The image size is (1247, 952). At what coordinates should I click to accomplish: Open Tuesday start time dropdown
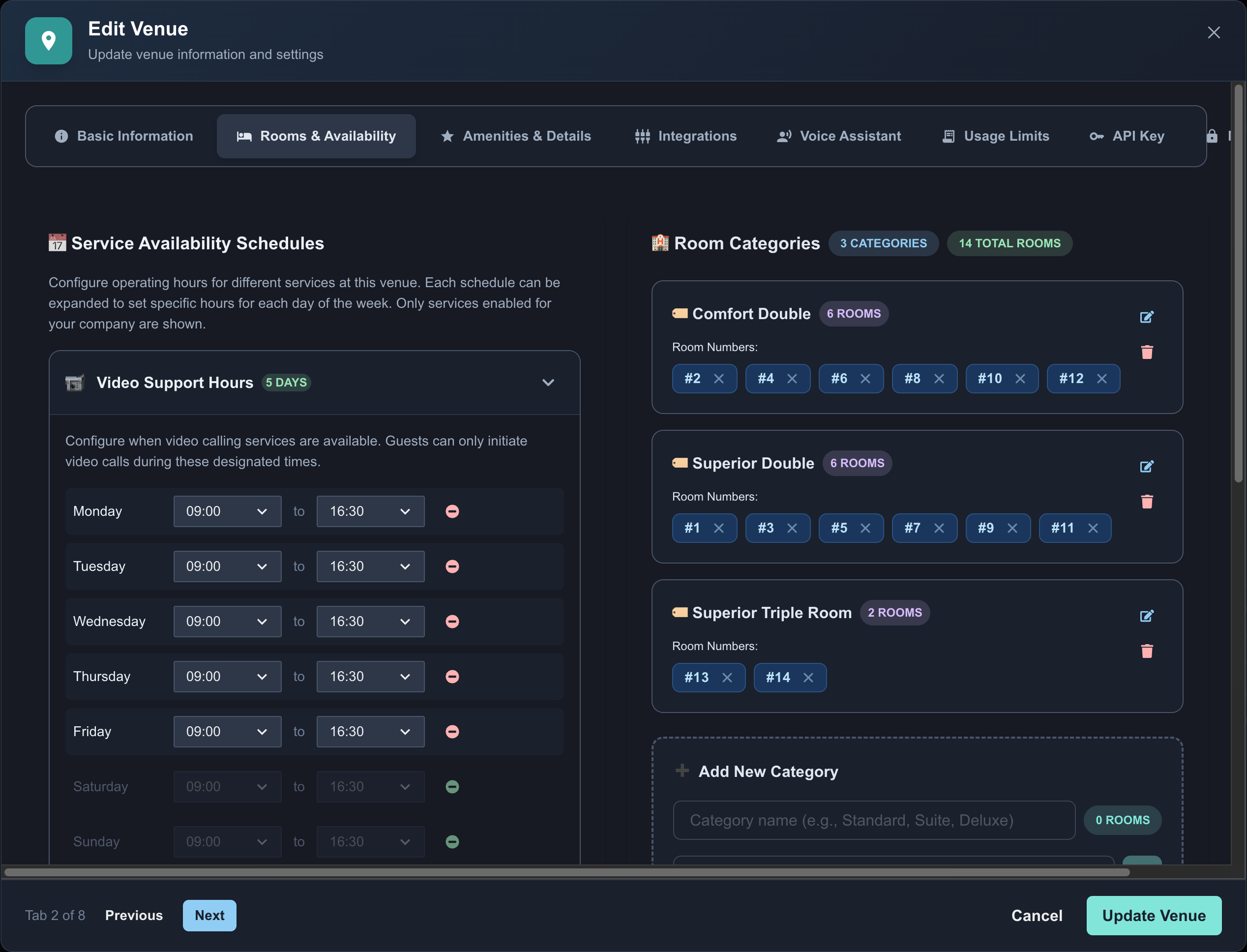pos(227,566)
